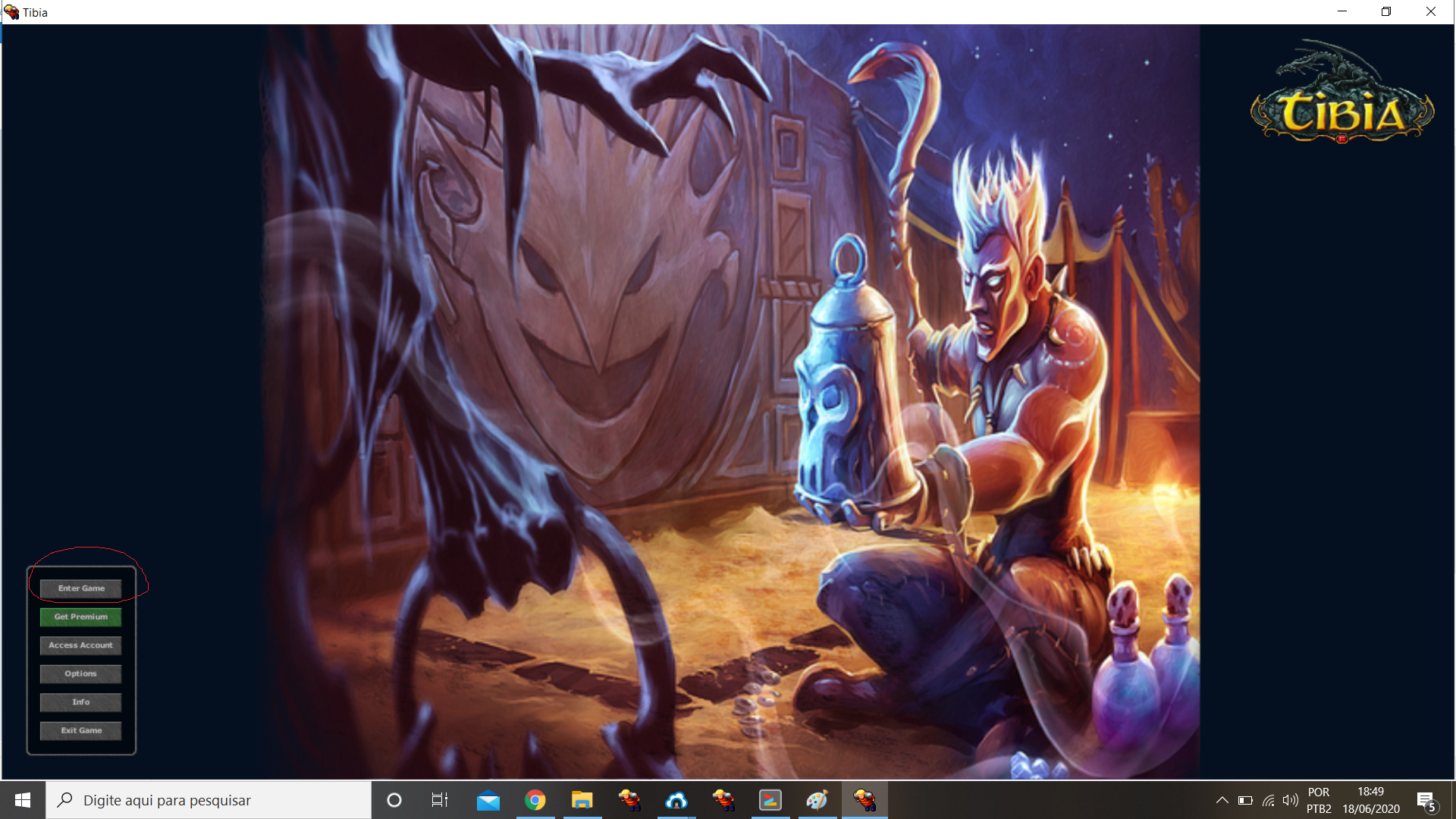The image size is (1456, 819).
Task: Click the Tibia icon beside File Explorer
Action: pyautogui.click(x=629, y=800)
